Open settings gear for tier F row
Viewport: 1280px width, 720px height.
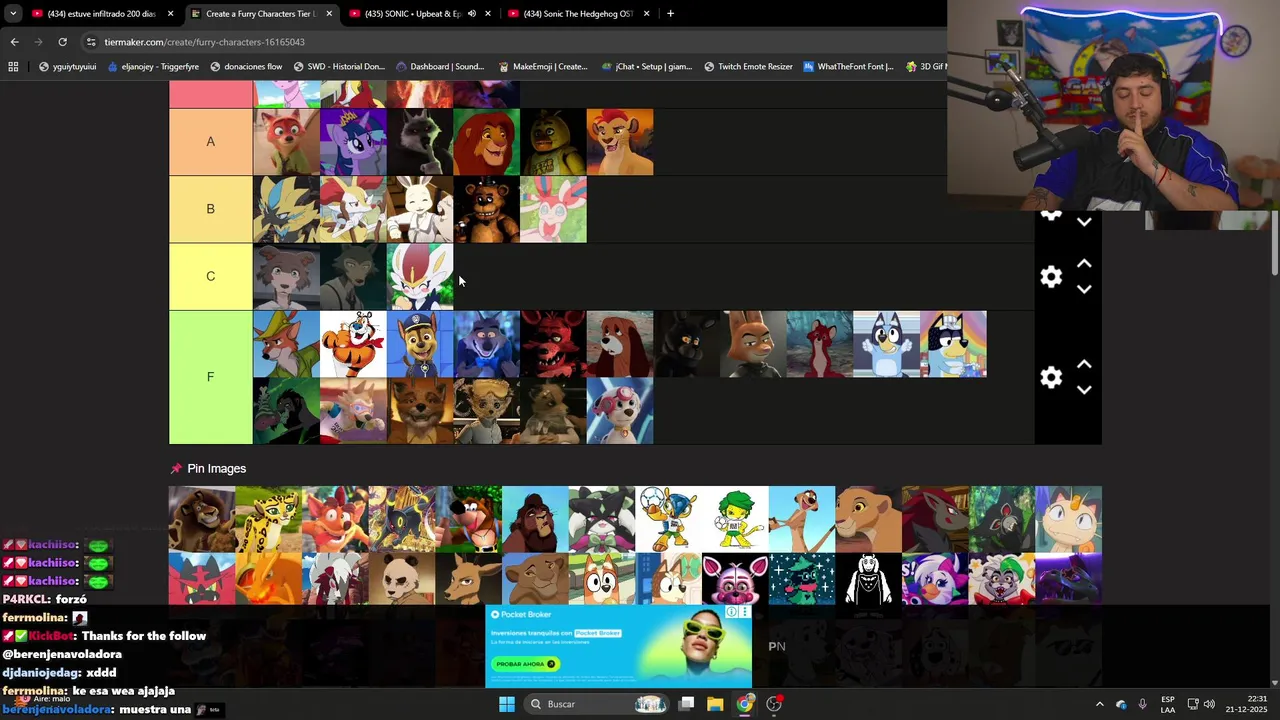[1050, 377]
